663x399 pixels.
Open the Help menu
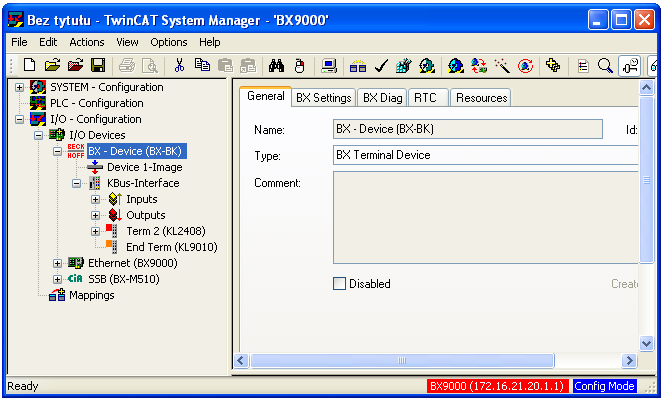pos(210,42)
